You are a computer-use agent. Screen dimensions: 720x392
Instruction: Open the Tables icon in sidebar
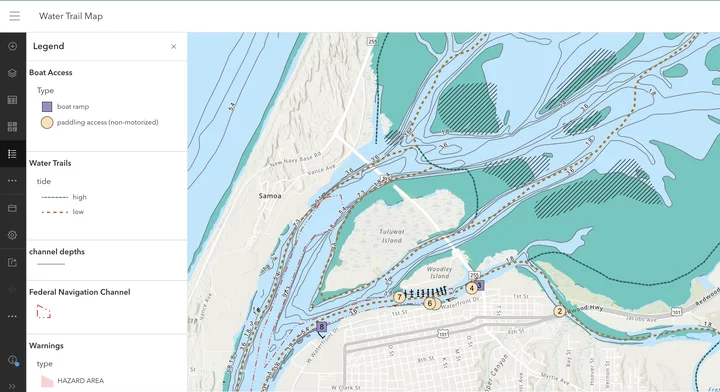click(12, 100)
